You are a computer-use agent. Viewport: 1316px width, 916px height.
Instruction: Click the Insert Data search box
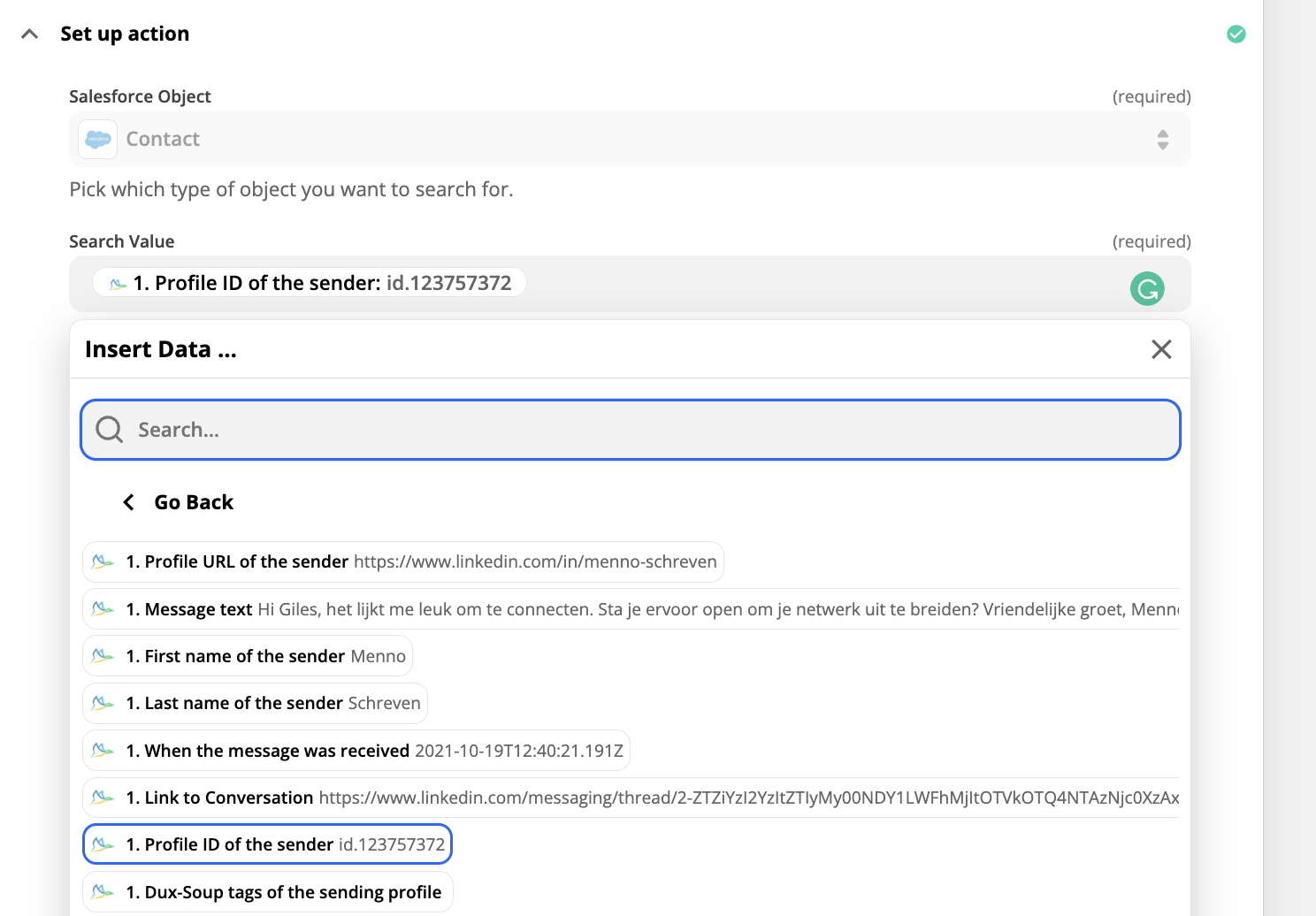click(x=630, y=430)
